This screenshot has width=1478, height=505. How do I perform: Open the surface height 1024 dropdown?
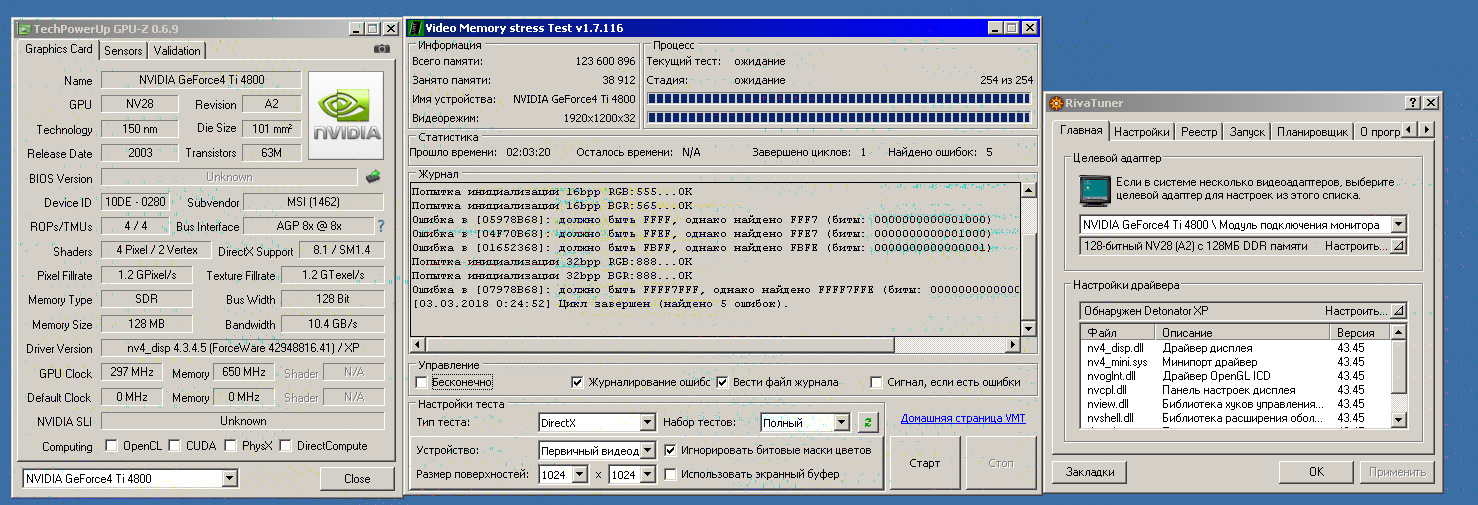coord(647,474)
